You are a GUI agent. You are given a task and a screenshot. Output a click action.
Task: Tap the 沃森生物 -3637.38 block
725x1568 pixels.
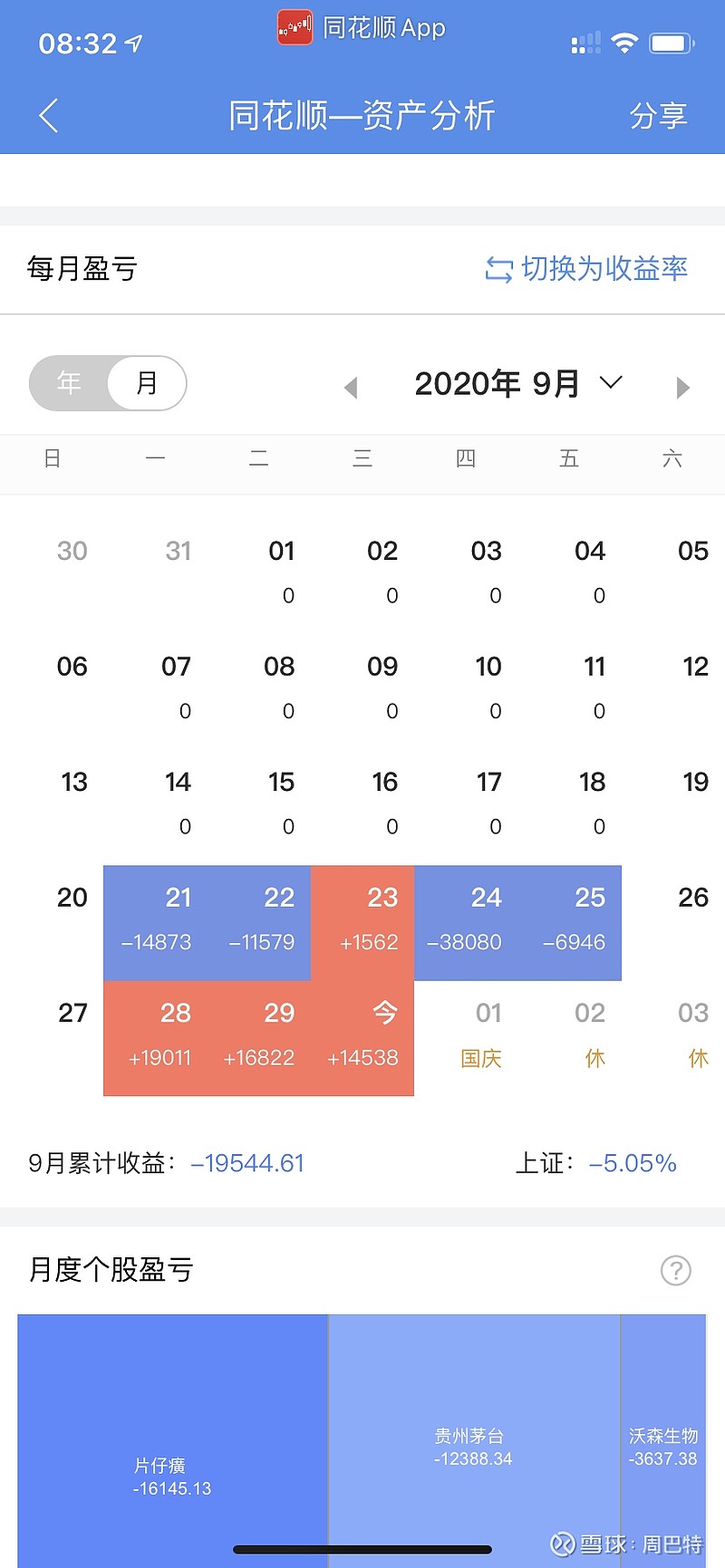click(663, 1441)
